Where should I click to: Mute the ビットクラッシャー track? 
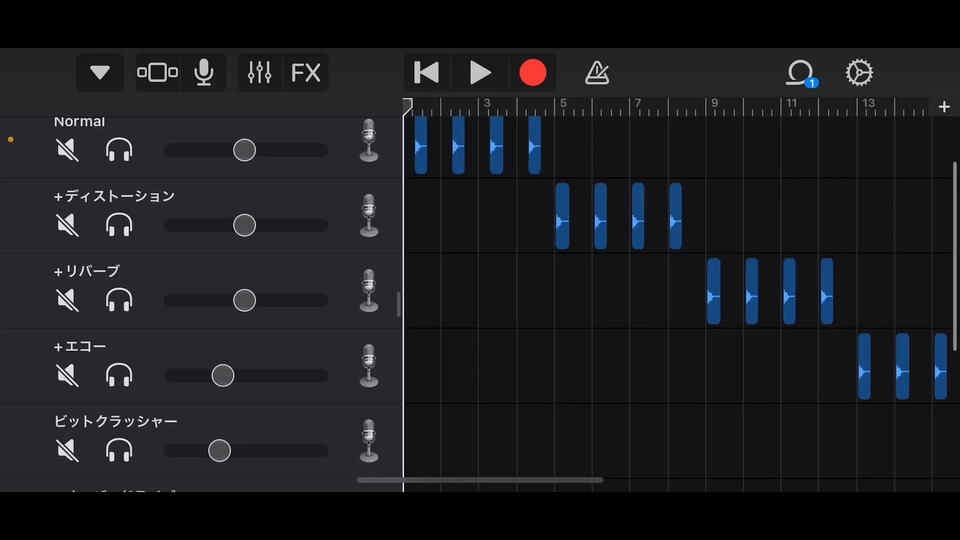[x=67, y=451]
